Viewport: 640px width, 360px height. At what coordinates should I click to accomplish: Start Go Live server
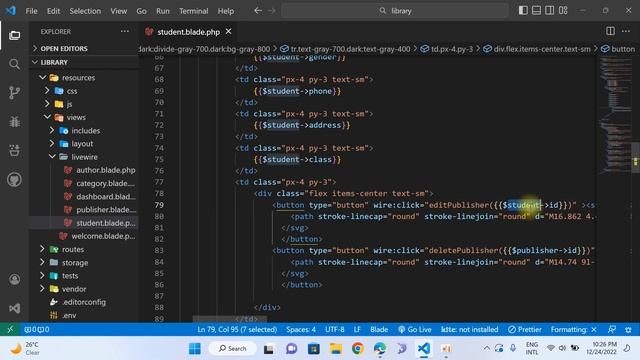pyautogui.click(x=415, y=329)
